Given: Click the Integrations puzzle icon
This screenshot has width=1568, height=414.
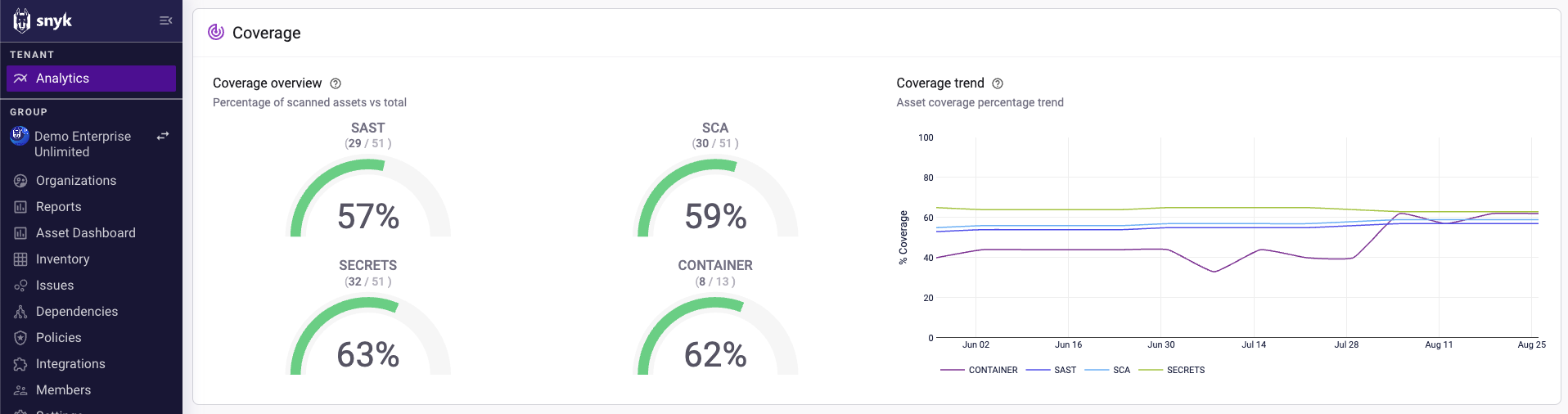Looking at the screenshot, I should 20,364.
